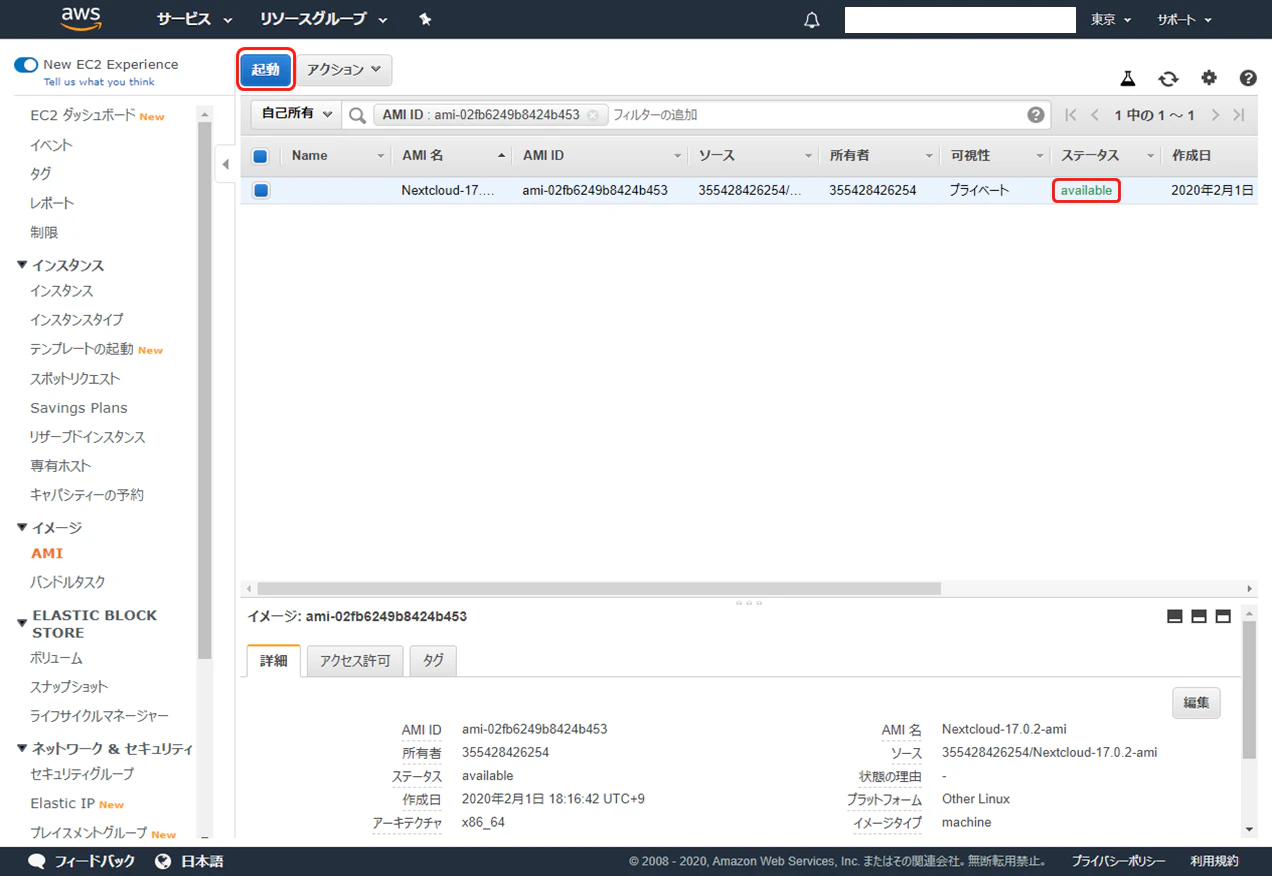Minimize the detail pane layout
The height and width of the screenshot is (876, 1272).
(1175, 617)
